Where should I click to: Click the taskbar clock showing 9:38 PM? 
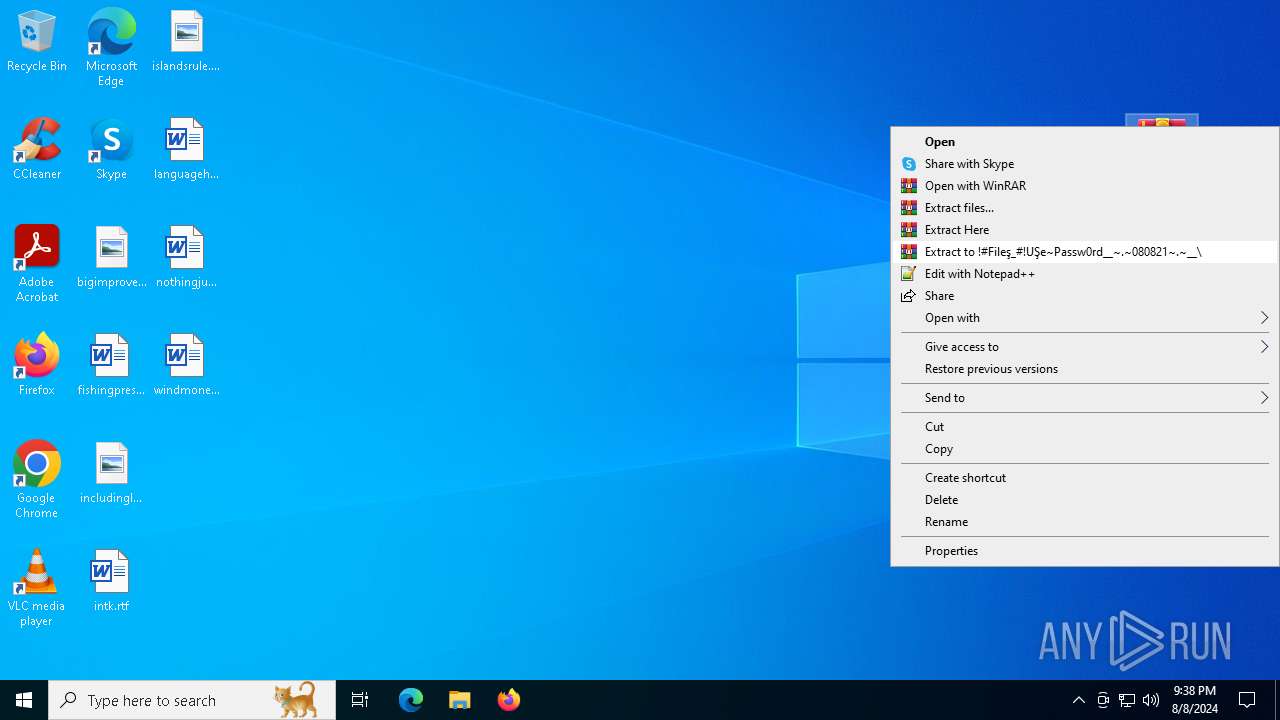point(1194,700)
